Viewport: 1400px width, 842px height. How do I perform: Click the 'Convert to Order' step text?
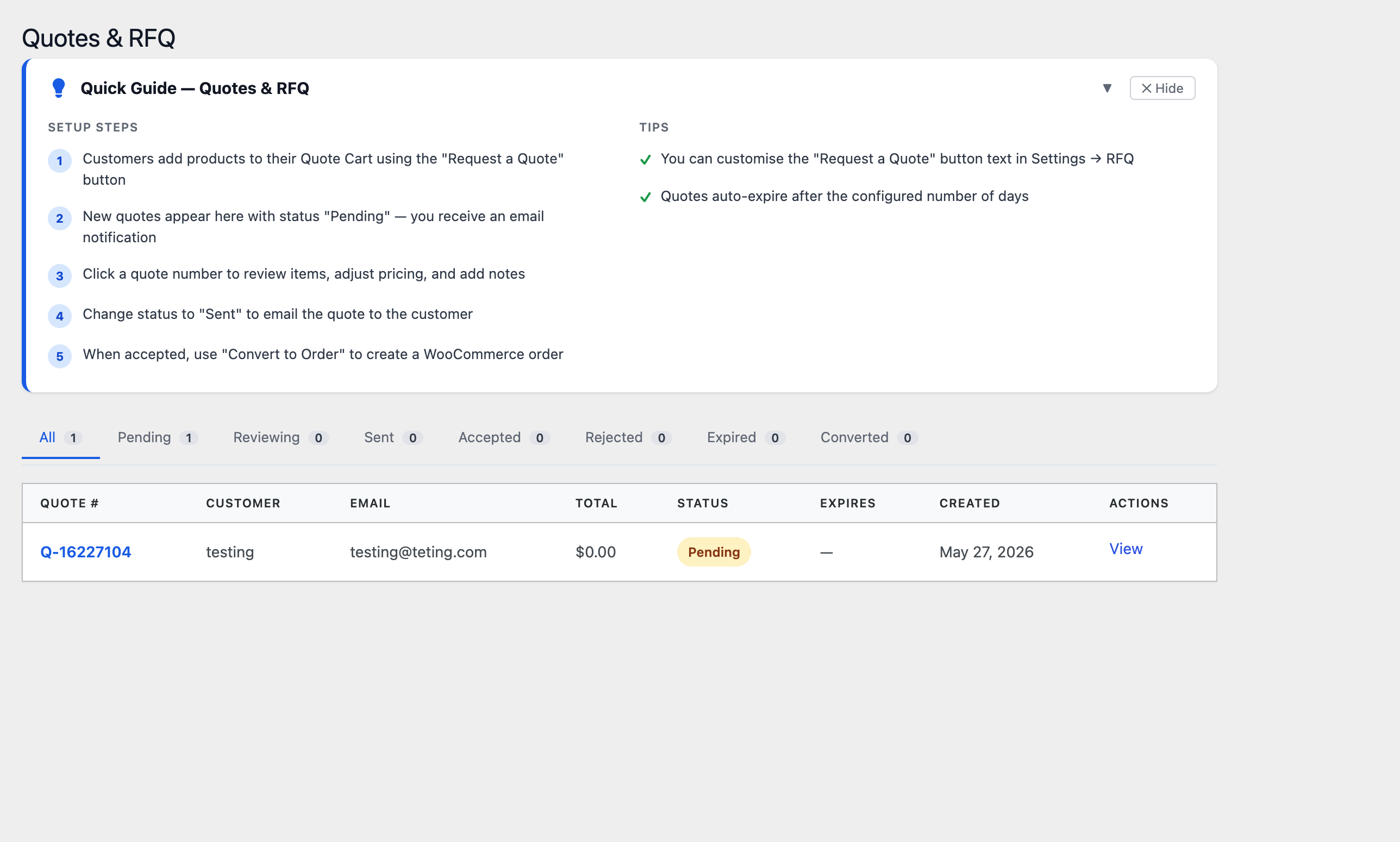pyautogui.click(x=323, y=354)
